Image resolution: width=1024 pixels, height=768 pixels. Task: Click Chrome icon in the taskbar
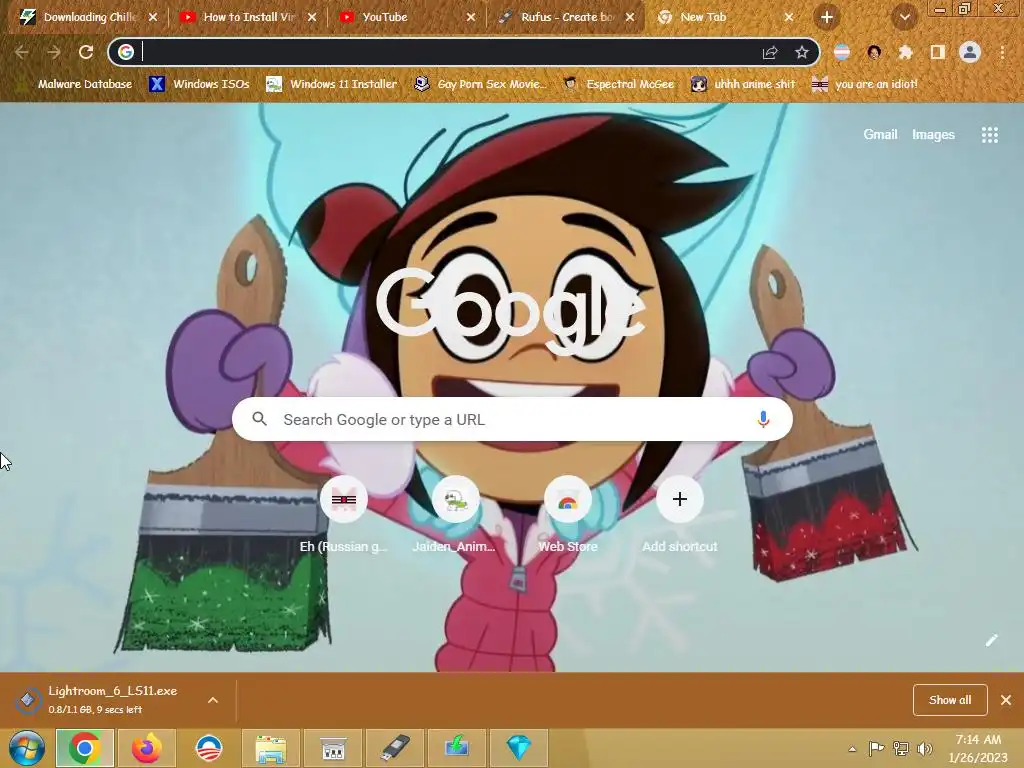[85, 748]
